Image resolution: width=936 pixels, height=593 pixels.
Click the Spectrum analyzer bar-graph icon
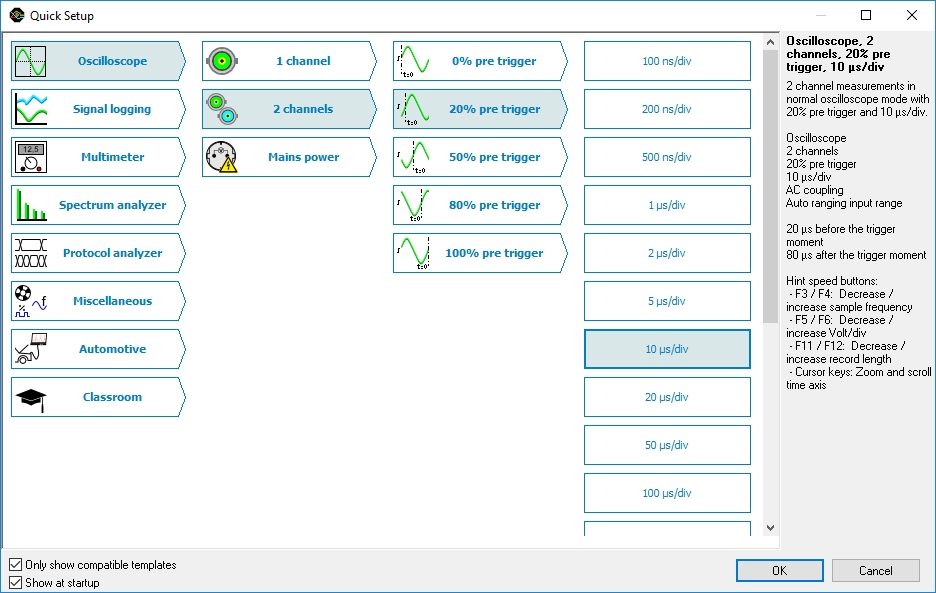tap(30, 205)
